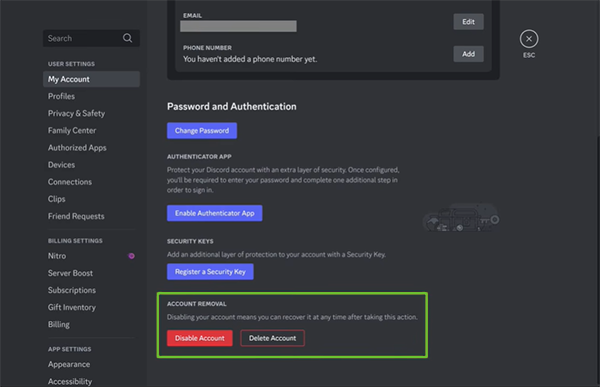This screenshot has height=387, width=600.
Task: Select Authorized Apps in sidebar
Action: [x=91, y=148]
